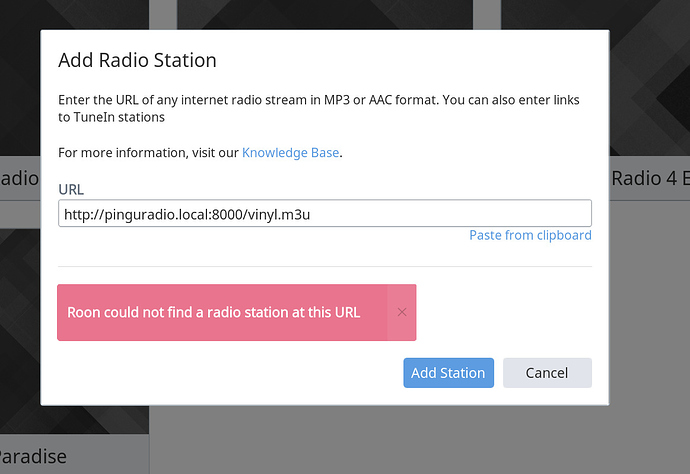Viewport: 690px width, 474px height.
Task: Click the 'Roon could not find' error text
Action: pos(213,312)
